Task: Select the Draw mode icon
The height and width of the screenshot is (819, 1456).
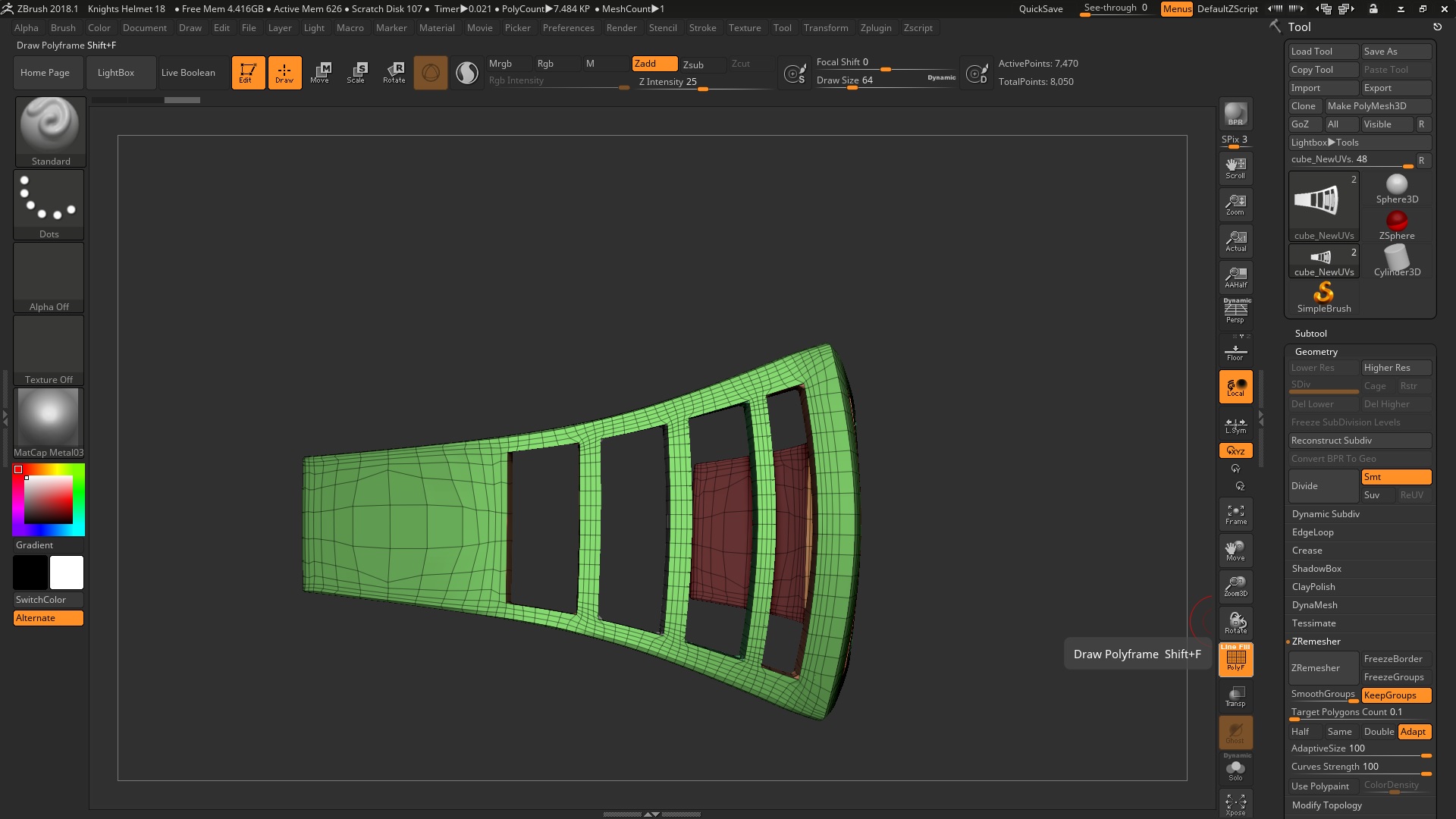Action: (284, 73)
